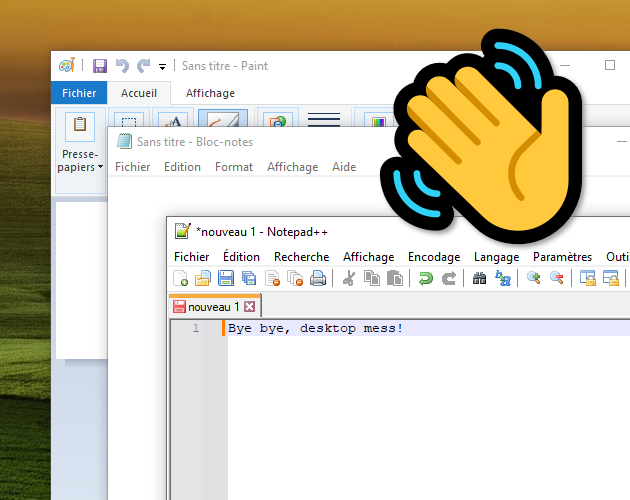
Task: Click Copy icon in Notepad++ toolbar
Action: coord(372,278)
